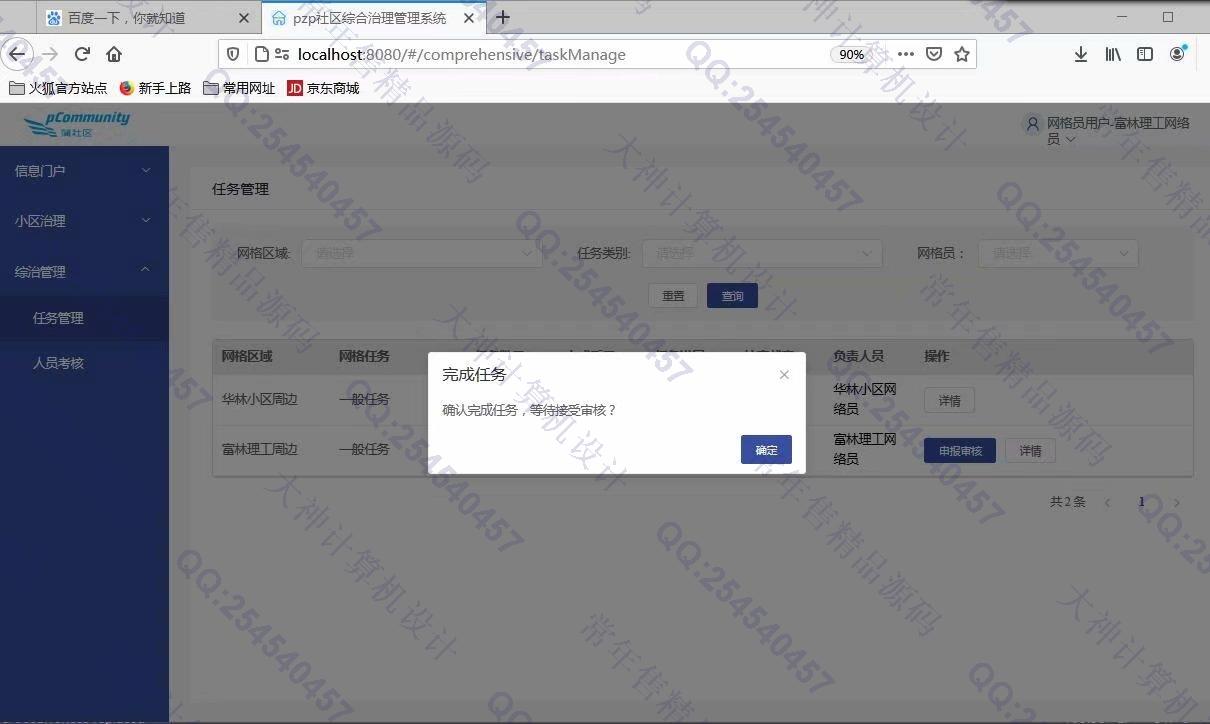This screenshot has height=724, width=1210.
Task: Open the 京东商城 bookmark
Action: point(323,88)
